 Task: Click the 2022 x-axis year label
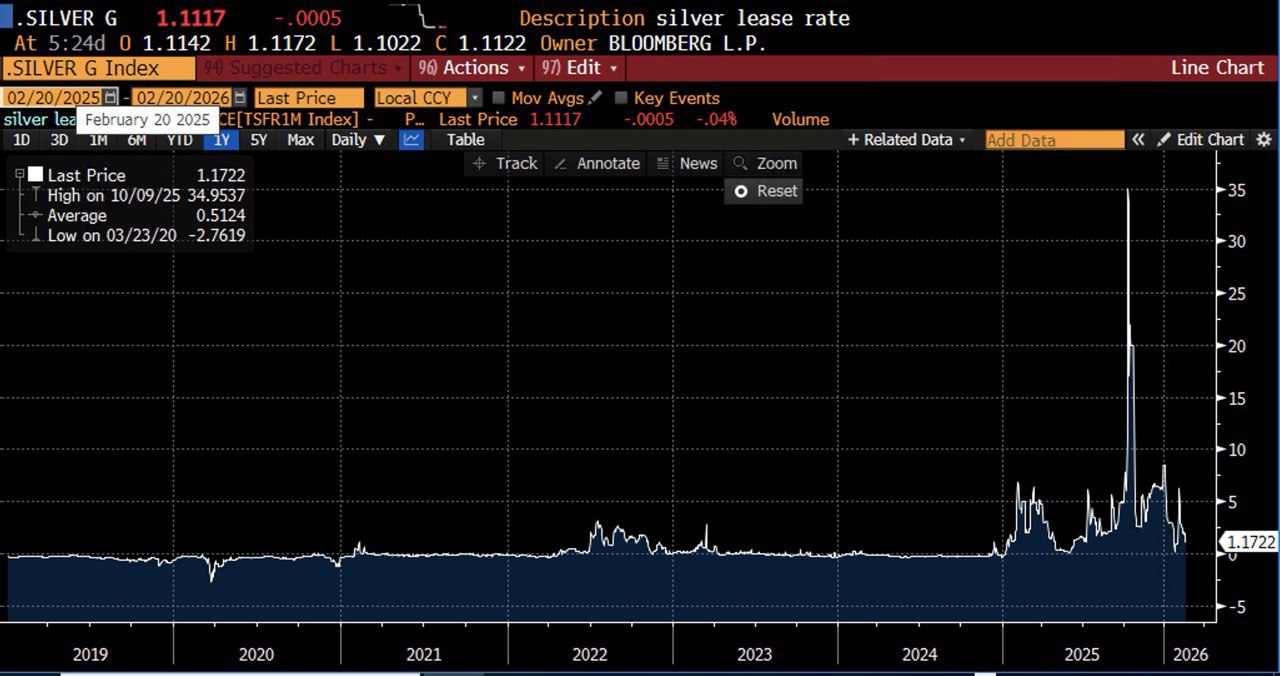click(x=590, y=654)
